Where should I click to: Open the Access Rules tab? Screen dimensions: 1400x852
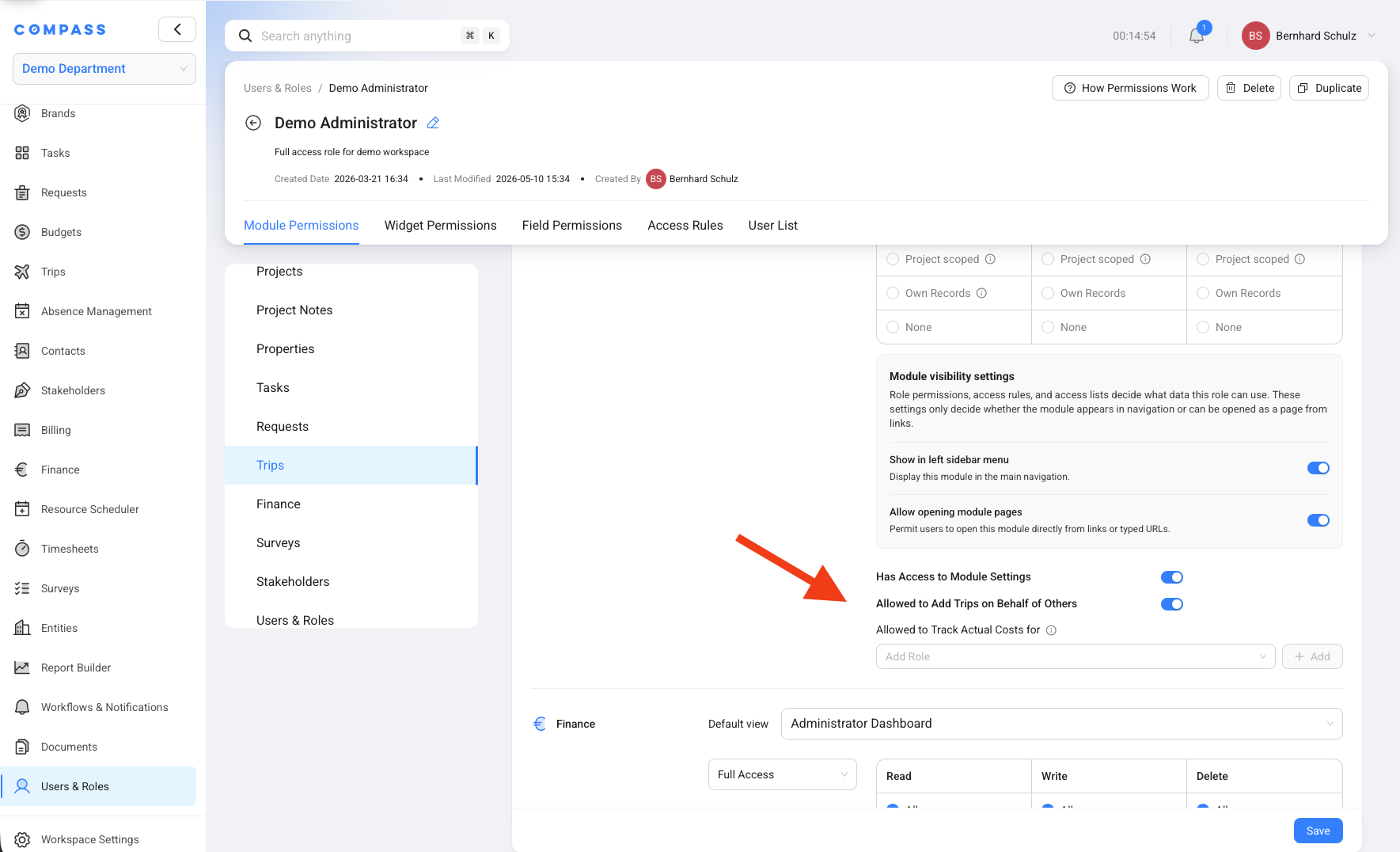tap(685, 226)
